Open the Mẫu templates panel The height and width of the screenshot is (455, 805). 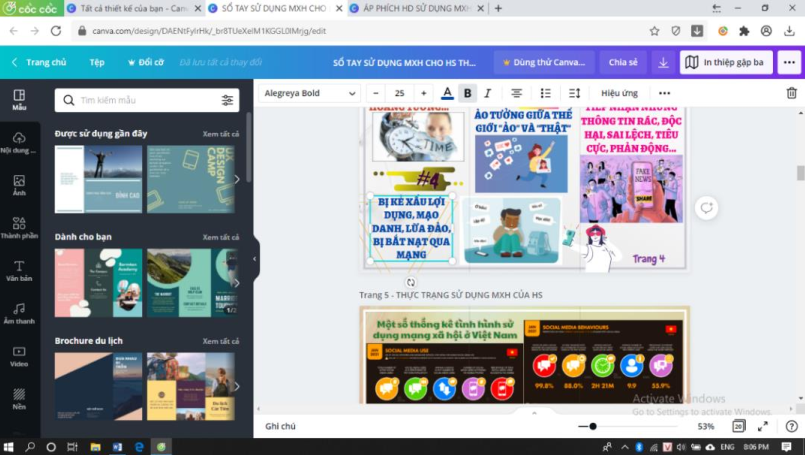20,100
